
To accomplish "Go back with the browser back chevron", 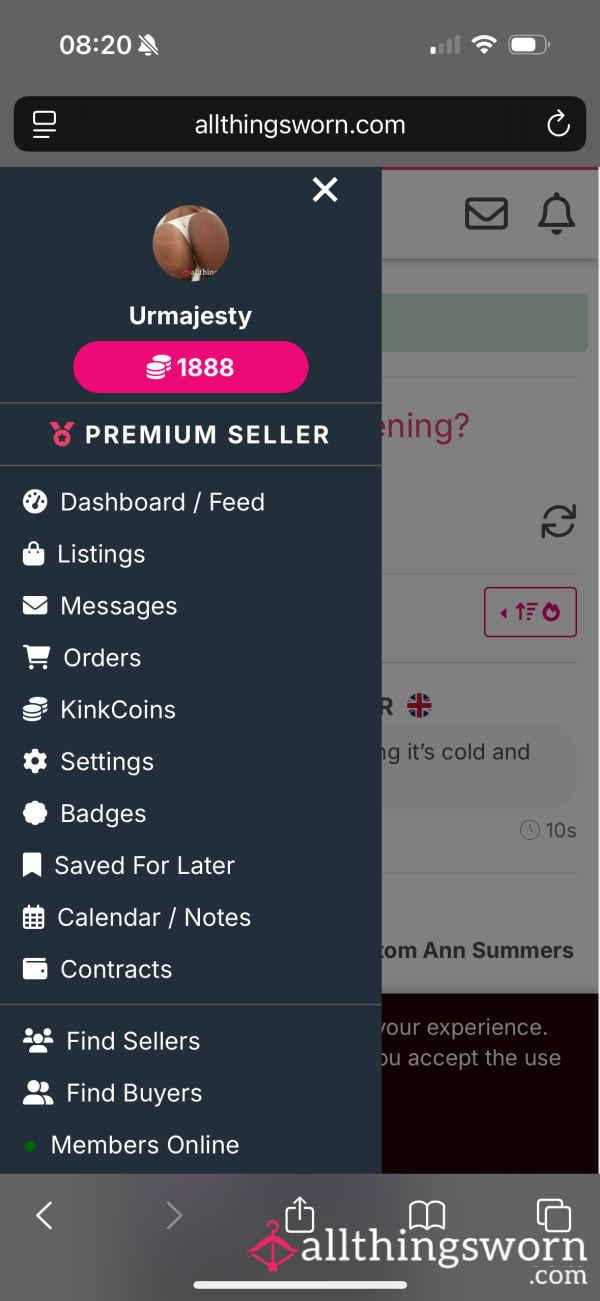I will click(x=44, y=1215).
